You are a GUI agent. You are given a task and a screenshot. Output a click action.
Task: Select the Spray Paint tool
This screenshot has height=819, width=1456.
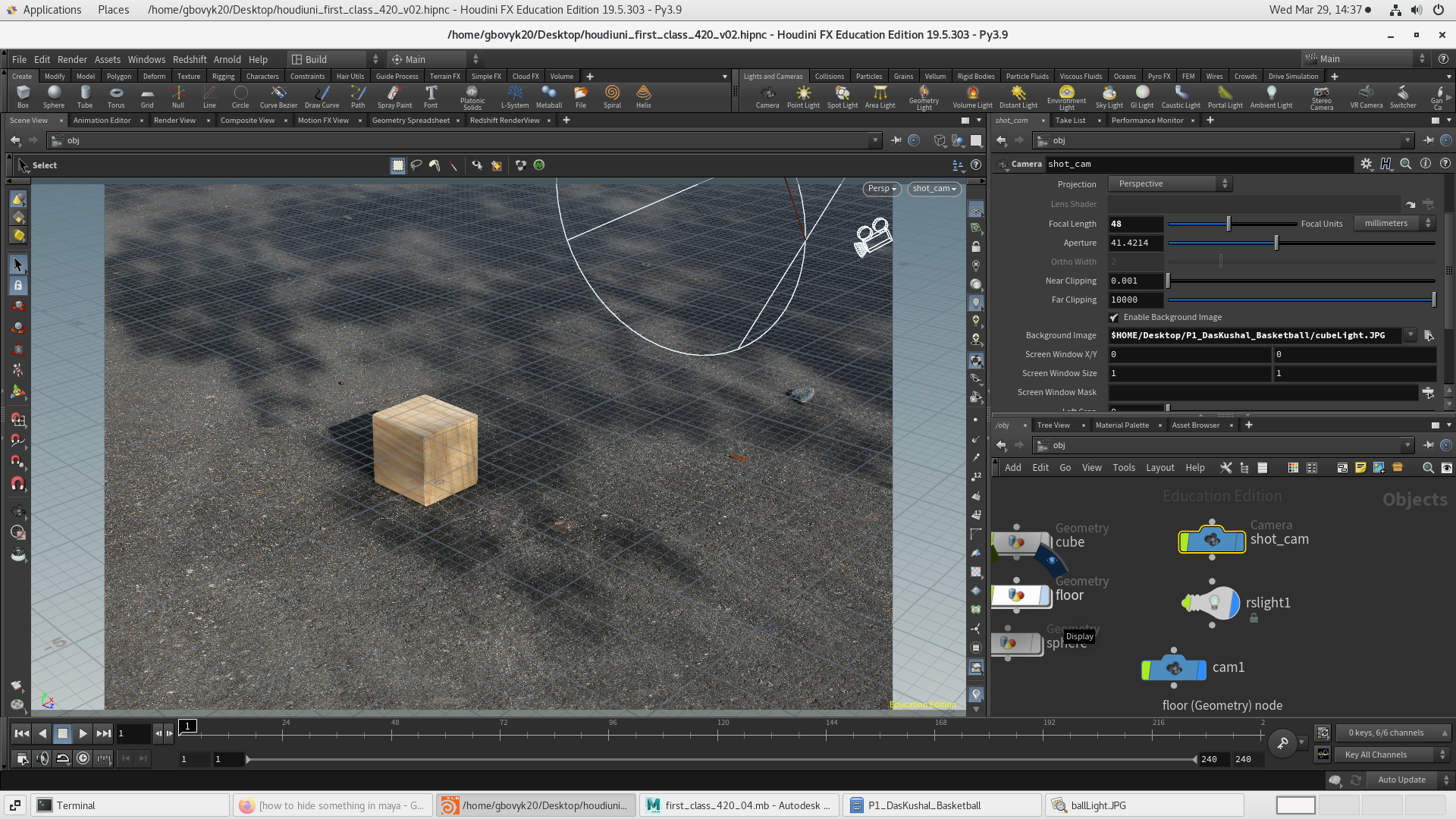pyautogui.click(x=394, y=96)
